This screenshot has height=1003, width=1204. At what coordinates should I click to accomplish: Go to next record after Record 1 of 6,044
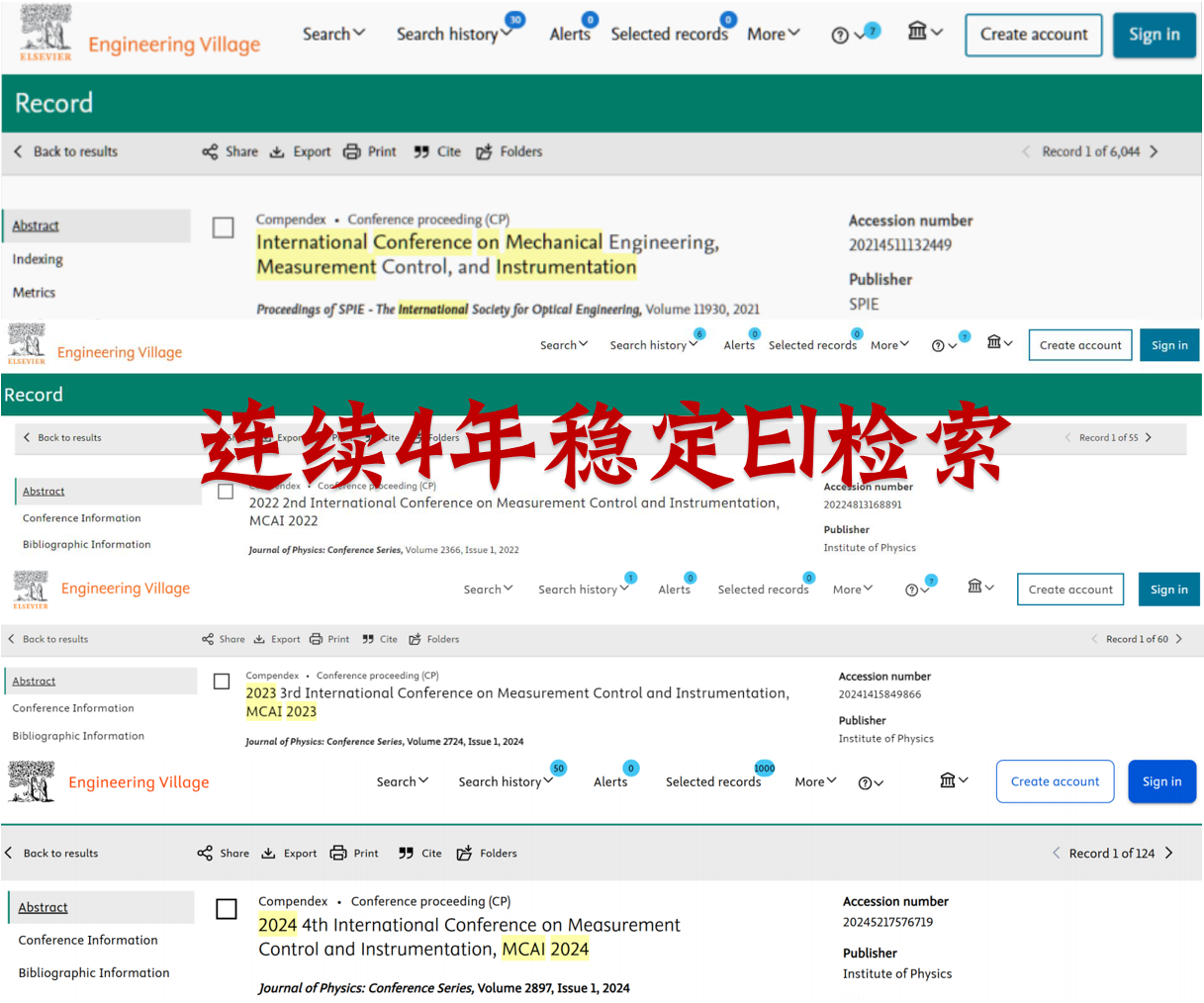pyautogui.click(x=1154, y=151)
